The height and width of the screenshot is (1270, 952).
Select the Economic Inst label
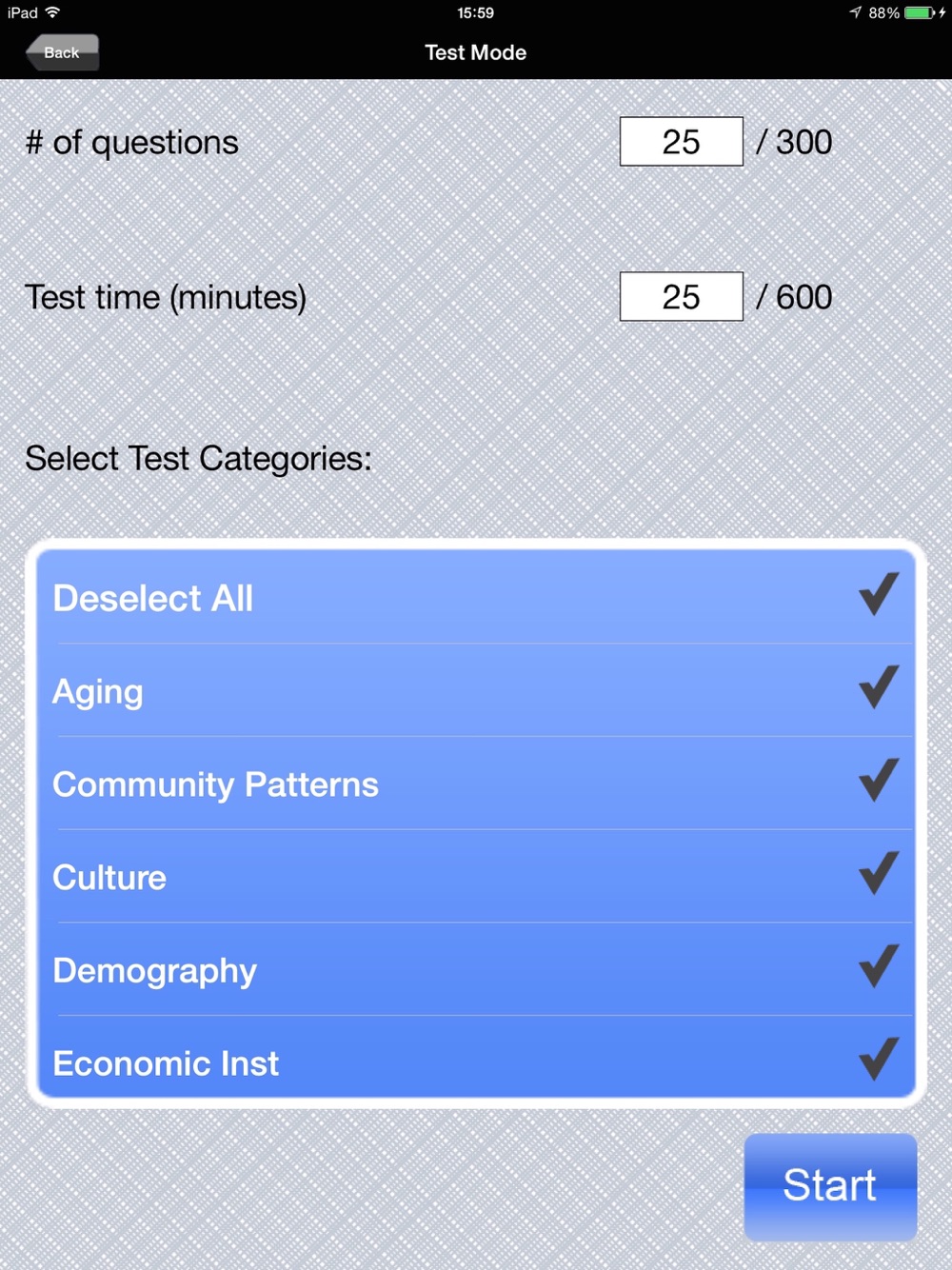coord(166,1063)
